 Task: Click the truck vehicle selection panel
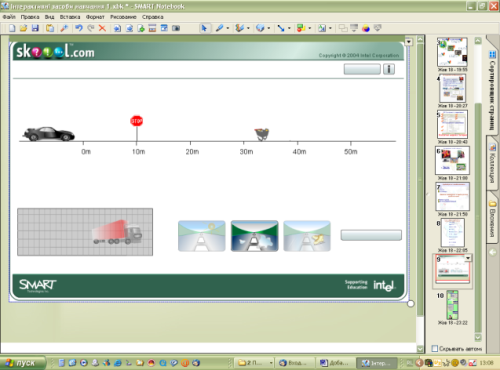click(x=85, y=232)
